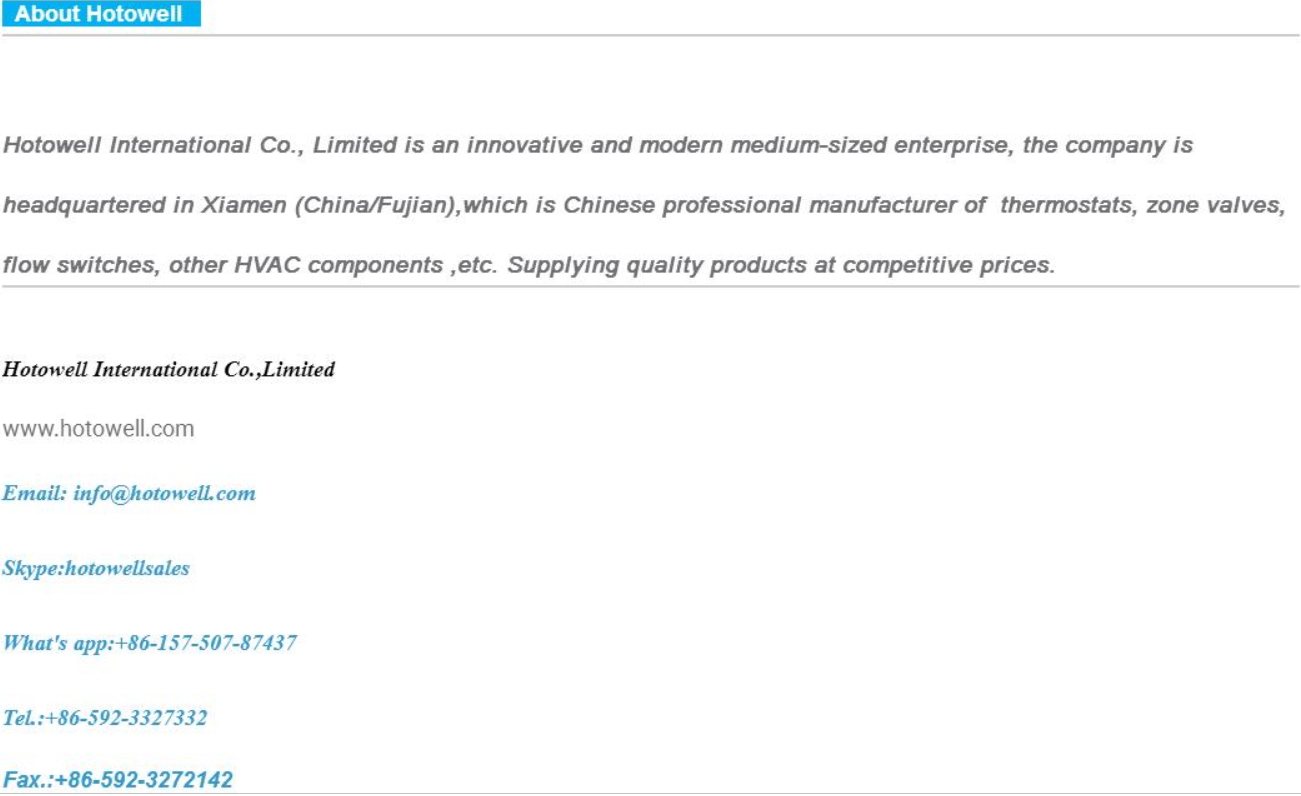Click the info@hotowell.com email address
This screenshot has width=1301, height=796.
[x=164, y=493]
